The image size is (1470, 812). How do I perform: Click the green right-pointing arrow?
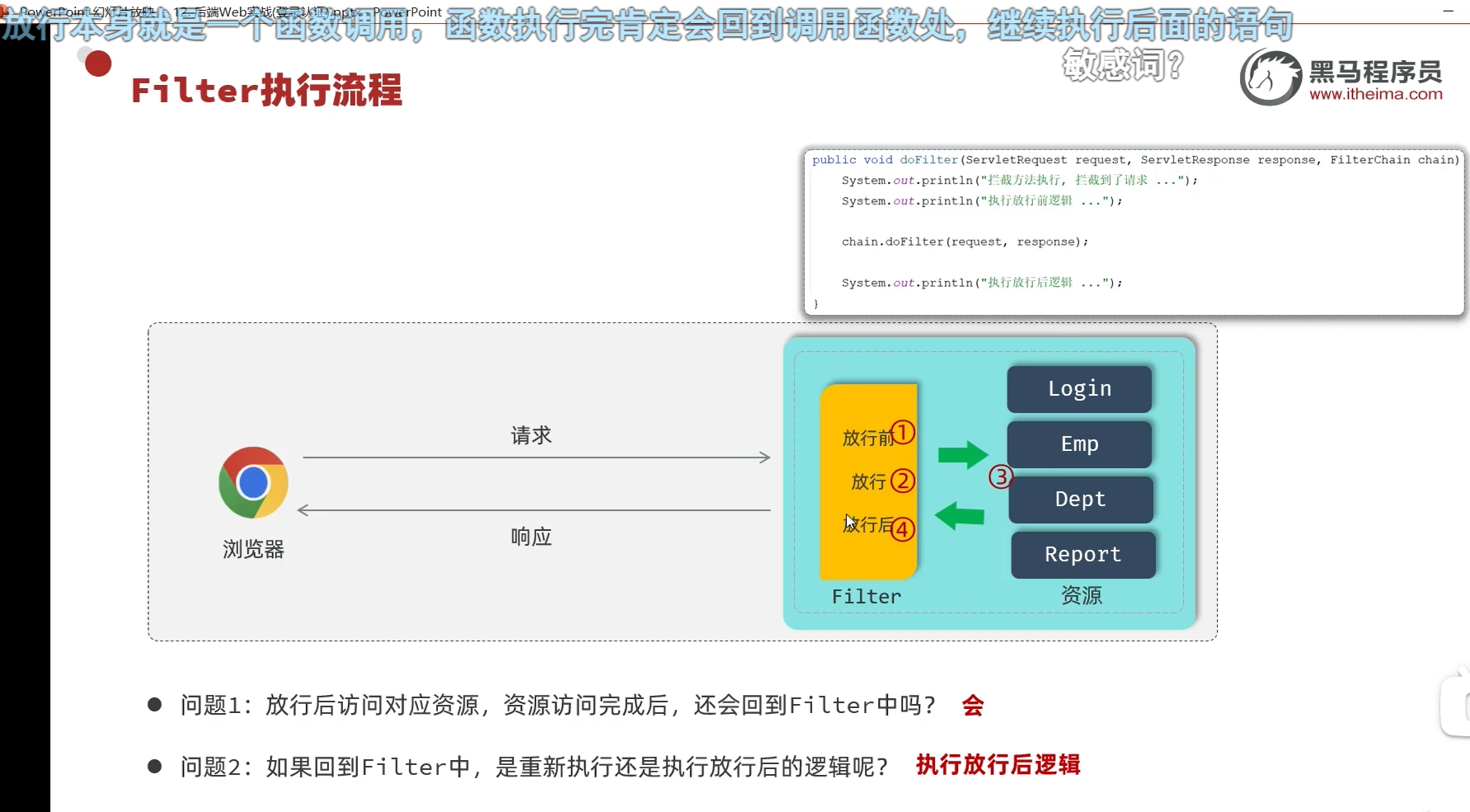click(962, 454)
